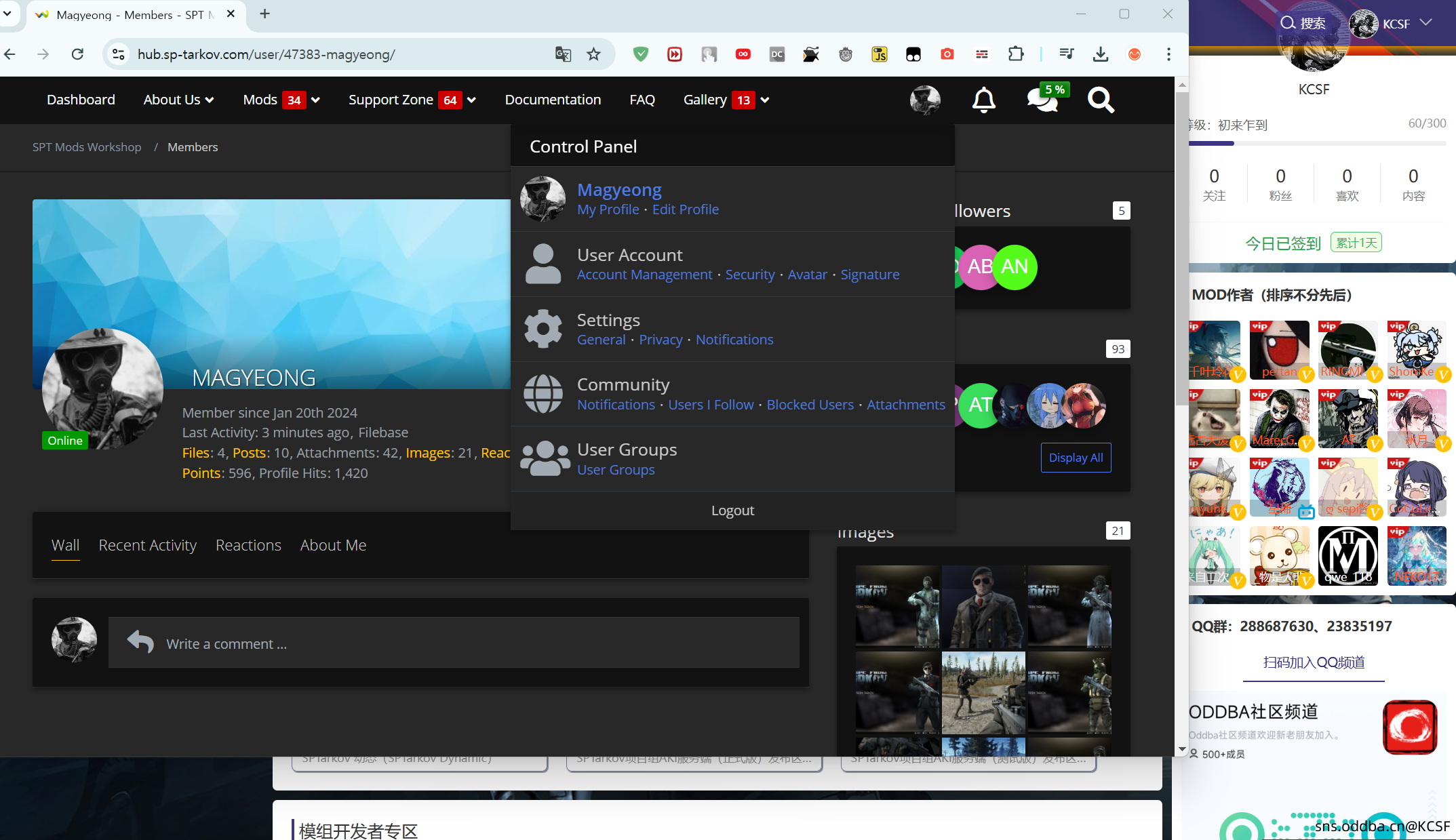This screenshot has width=1456, height=840.
Task: Open the browser extensions puzzle icon
Action: coord(1016,54)
